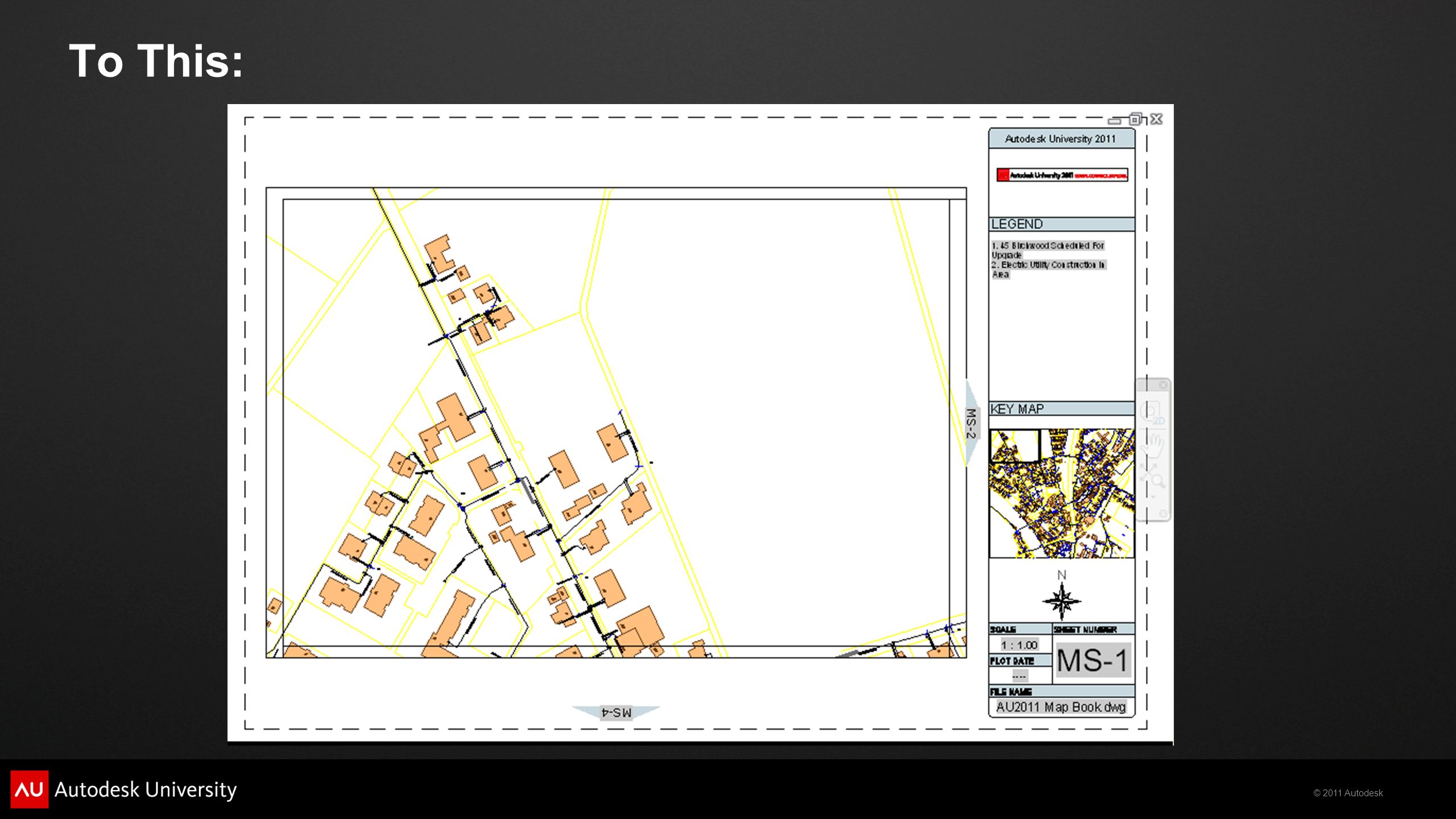The width and height of the screenshot is (1456, 819).
Task: Expand the zoom tool dropdown arrow
Action: [x=1153, y=497]
